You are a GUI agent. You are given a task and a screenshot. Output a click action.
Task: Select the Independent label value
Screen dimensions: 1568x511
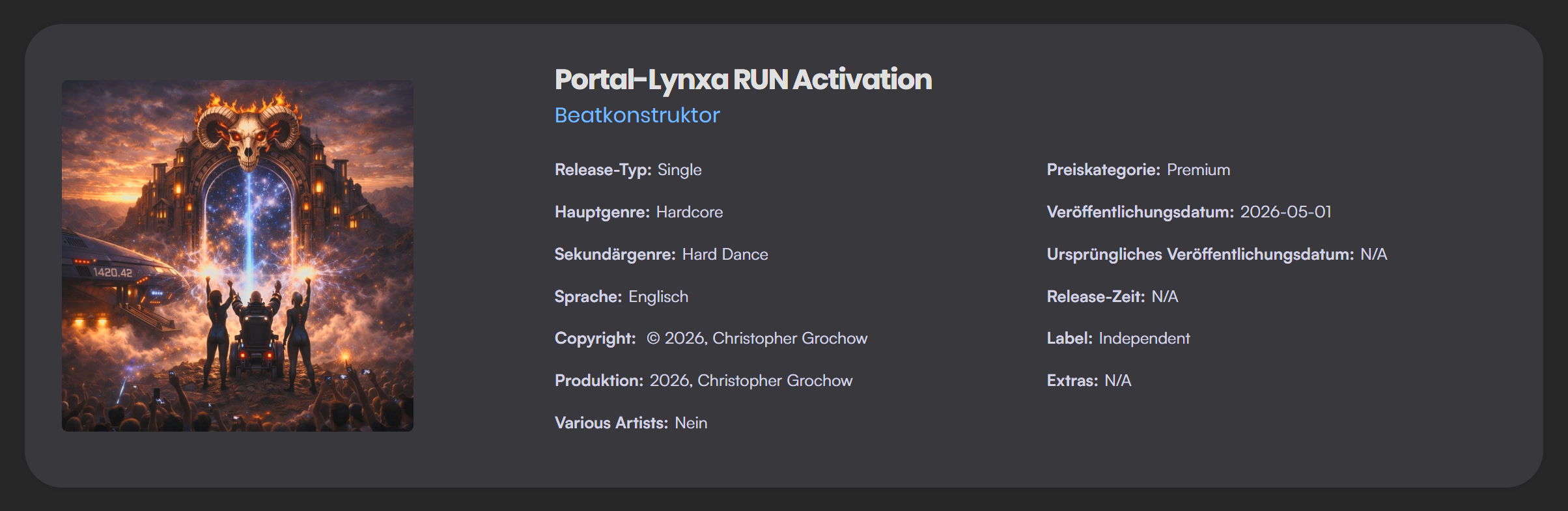(x=1144, y=338)
